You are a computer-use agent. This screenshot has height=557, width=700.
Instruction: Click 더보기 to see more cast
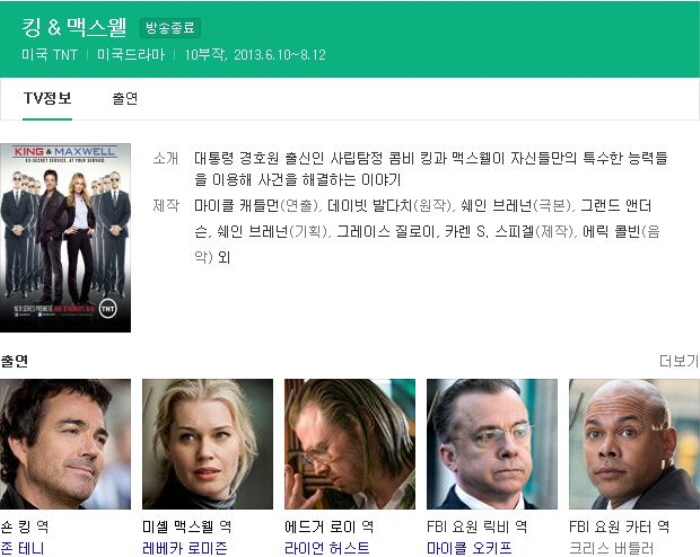coord(679,361)
